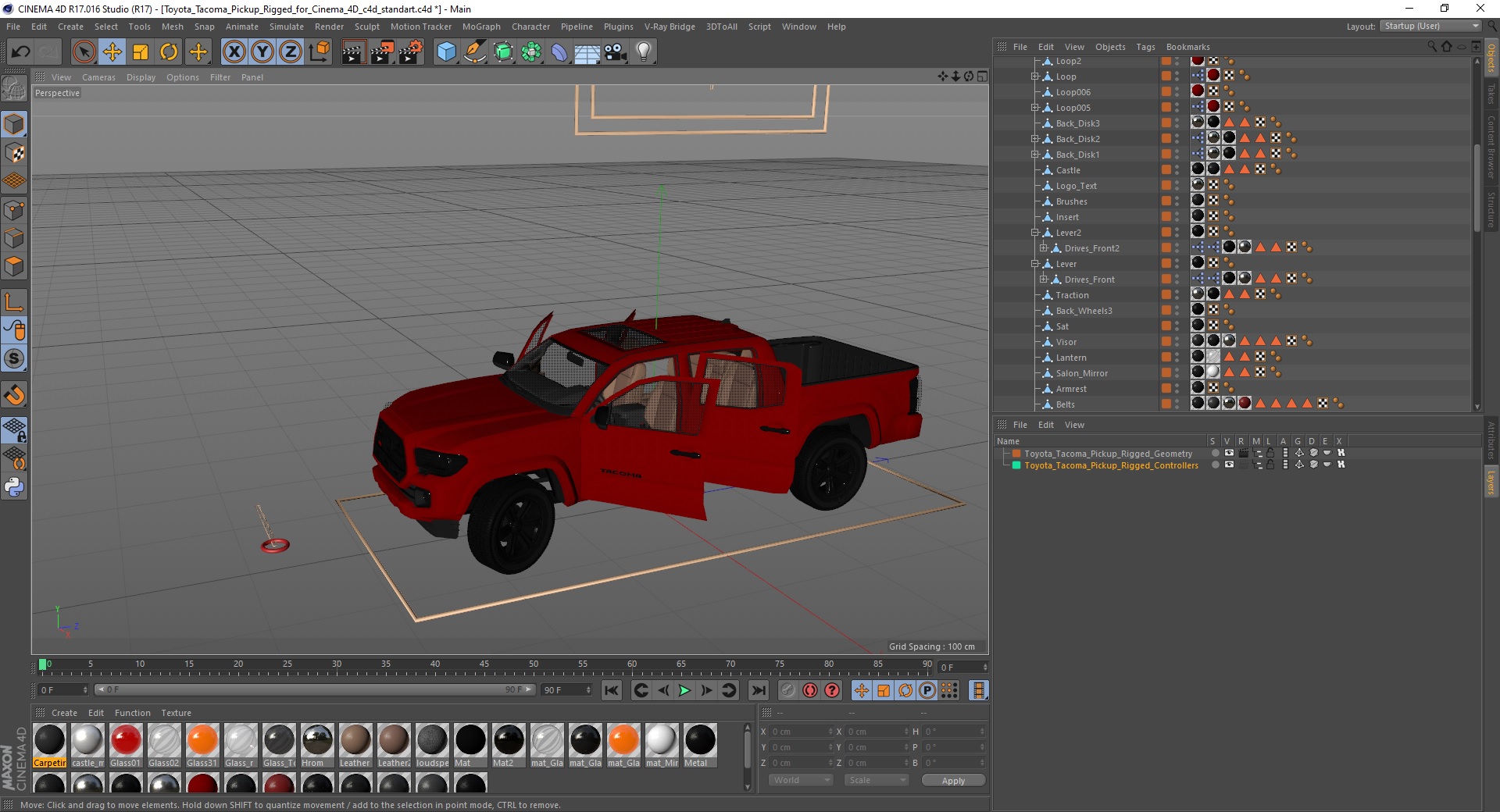Toggle position keyframe recording icon
1500x812 pixels.
coord(861,690)
